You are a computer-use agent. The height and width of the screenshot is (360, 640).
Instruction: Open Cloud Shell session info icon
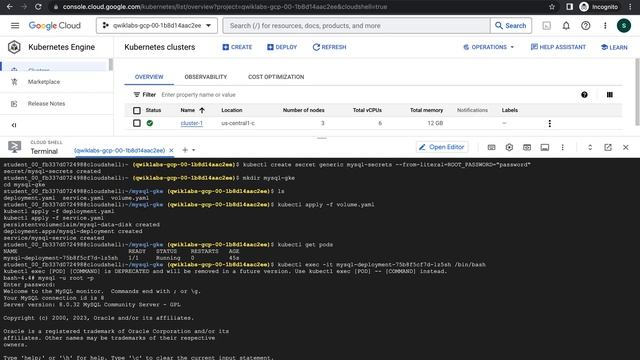(x=544, y=147)
